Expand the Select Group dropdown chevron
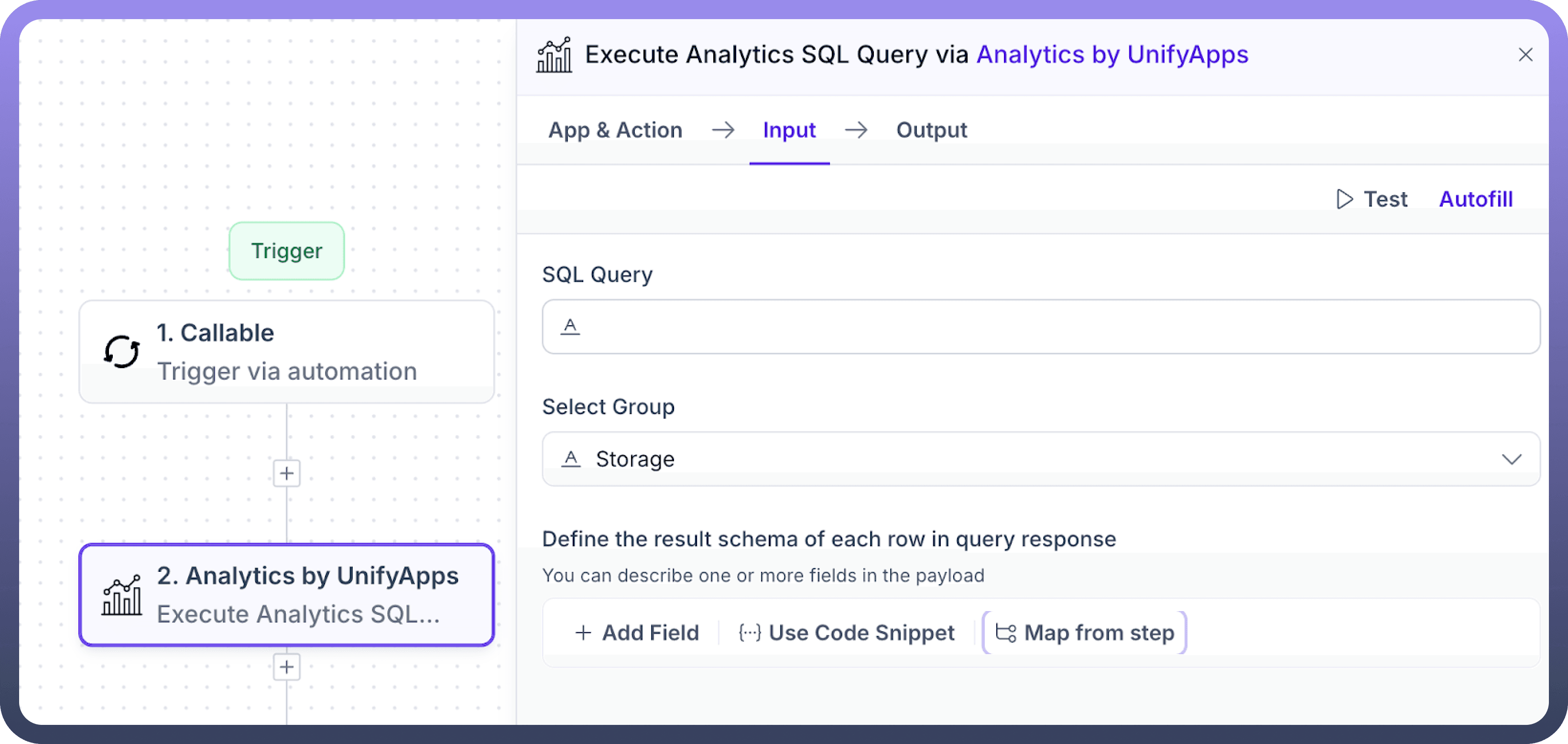 tap(1512, 459)
